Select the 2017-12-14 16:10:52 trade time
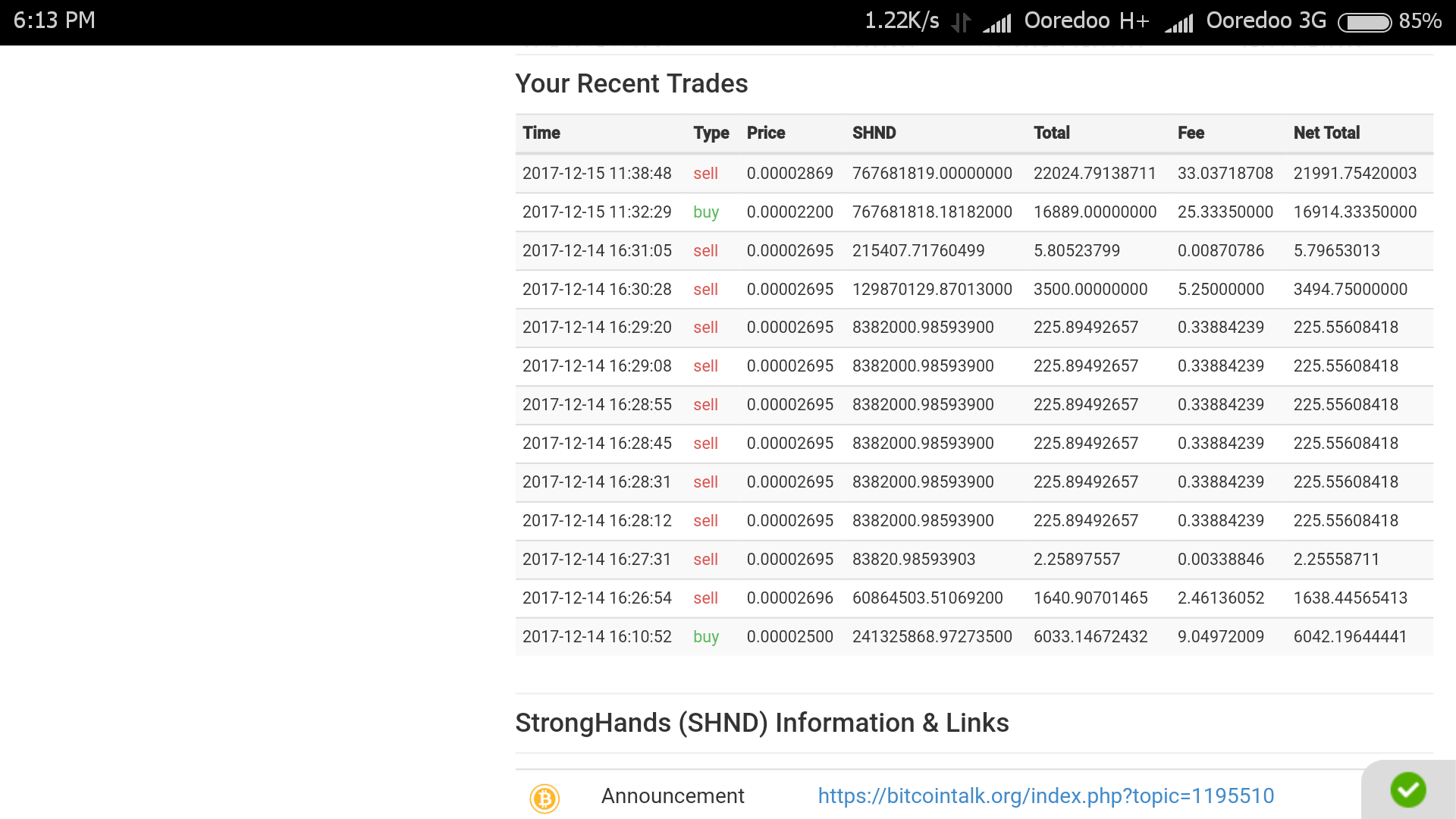The image size is (1456, 819). [x=597, y=636]
